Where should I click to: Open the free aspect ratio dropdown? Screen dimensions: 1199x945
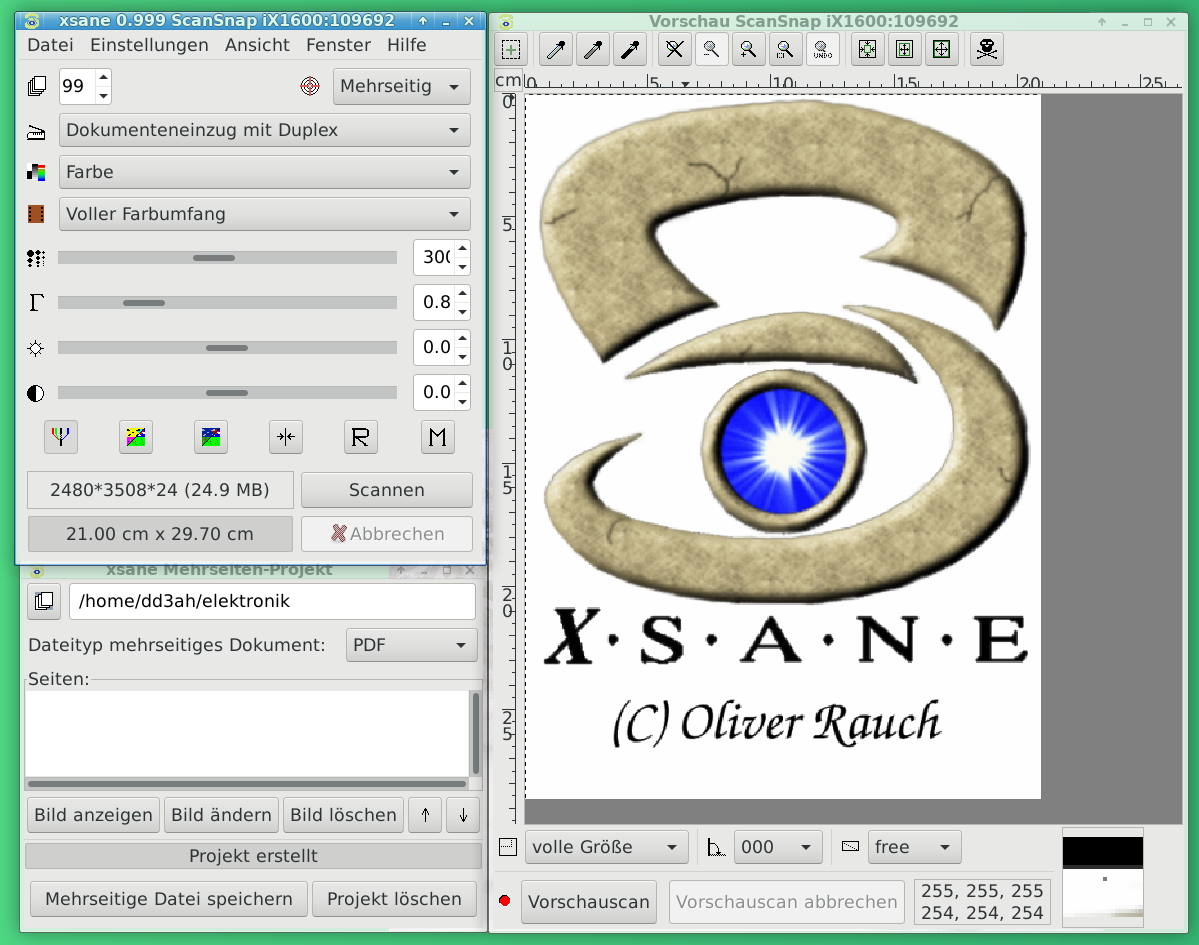[915, 847]
